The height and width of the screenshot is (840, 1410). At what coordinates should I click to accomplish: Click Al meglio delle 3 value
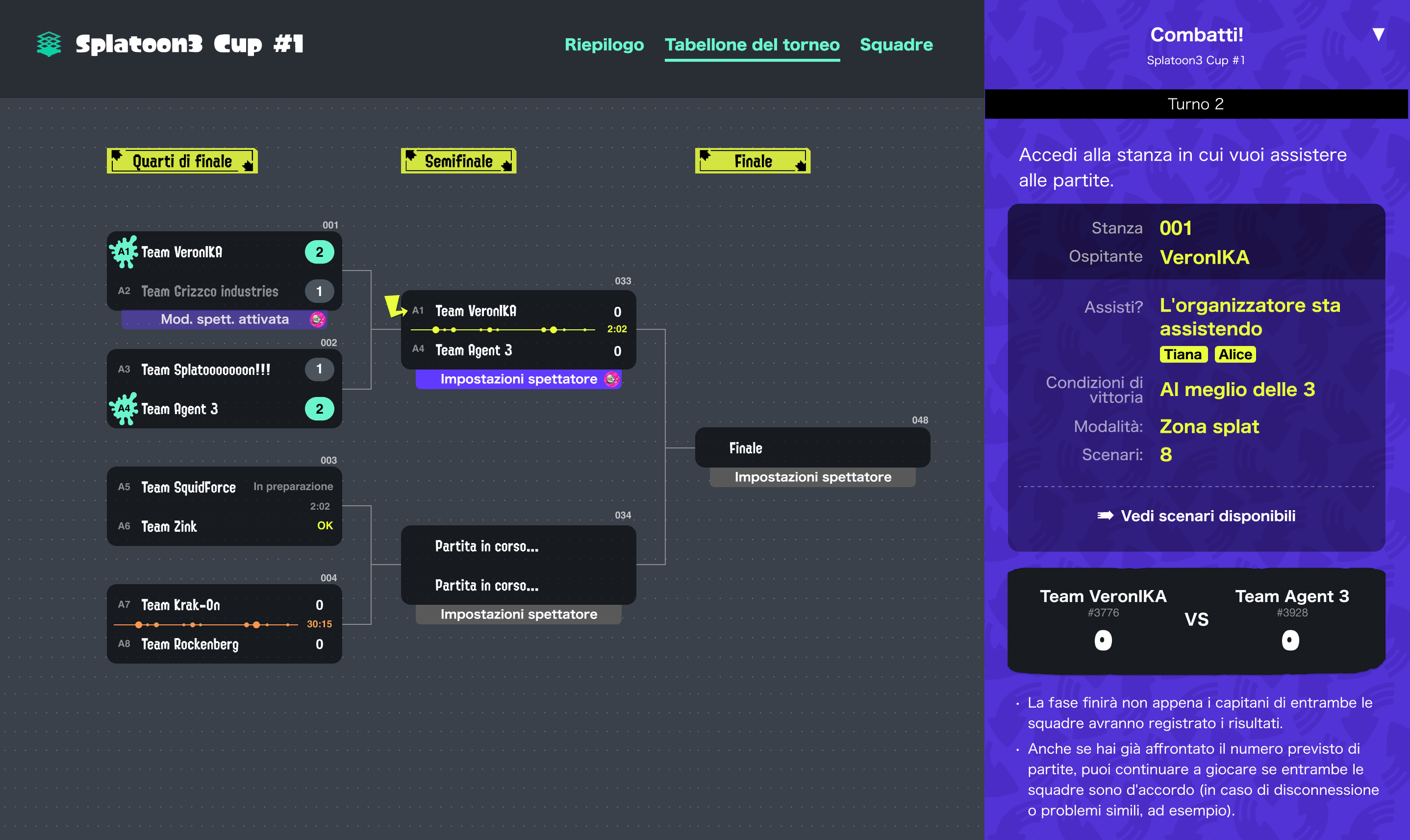[x=1237, y=390]
